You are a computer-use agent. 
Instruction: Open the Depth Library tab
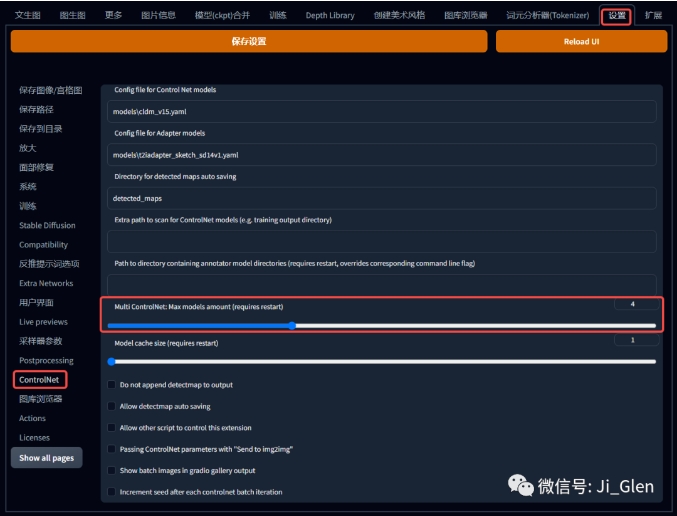point(330,15)
